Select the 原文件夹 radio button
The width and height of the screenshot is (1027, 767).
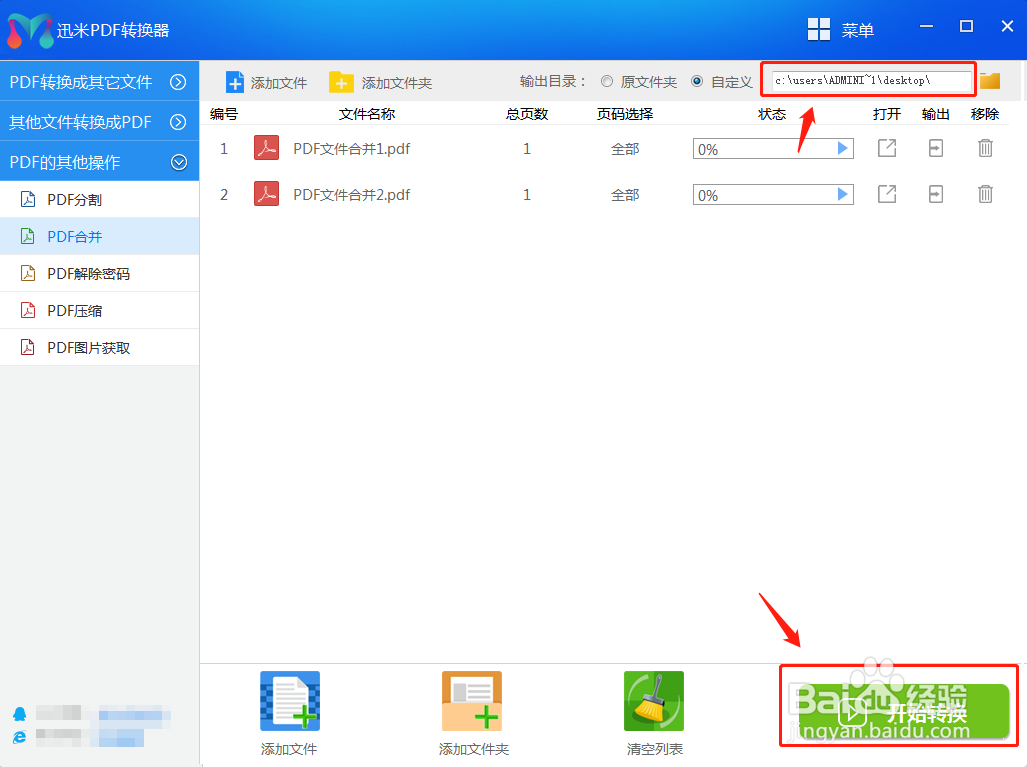[607, 81]
